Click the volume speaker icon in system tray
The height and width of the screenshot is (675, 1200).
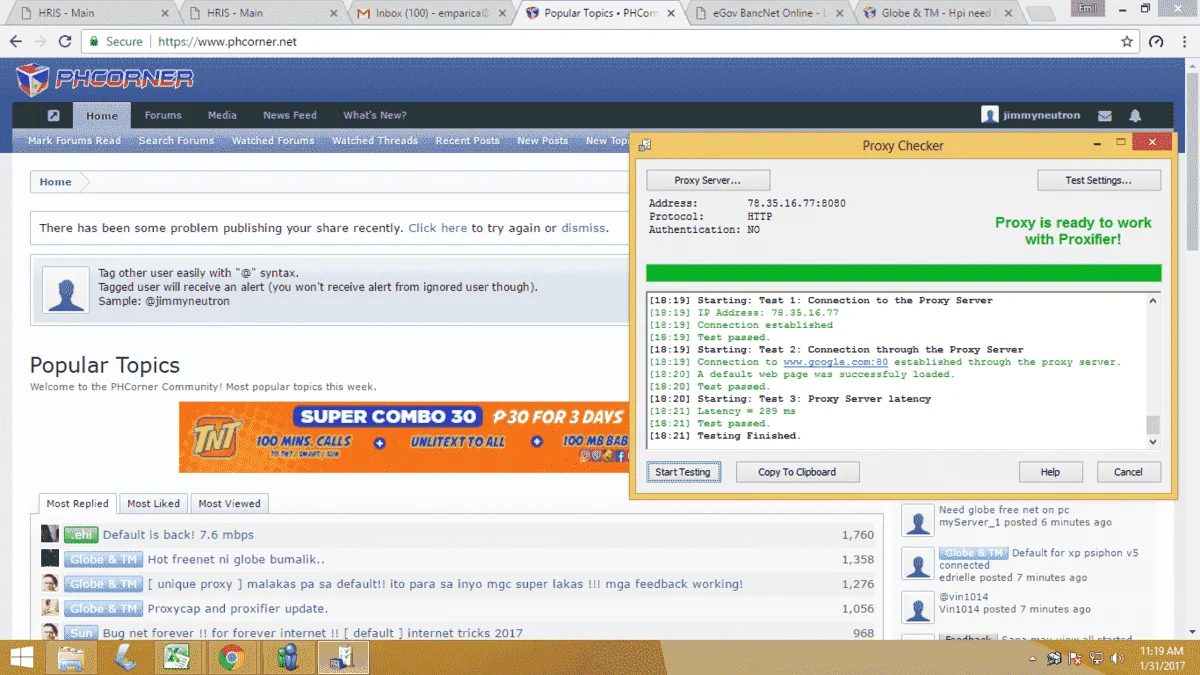[x=1118, y=659]
